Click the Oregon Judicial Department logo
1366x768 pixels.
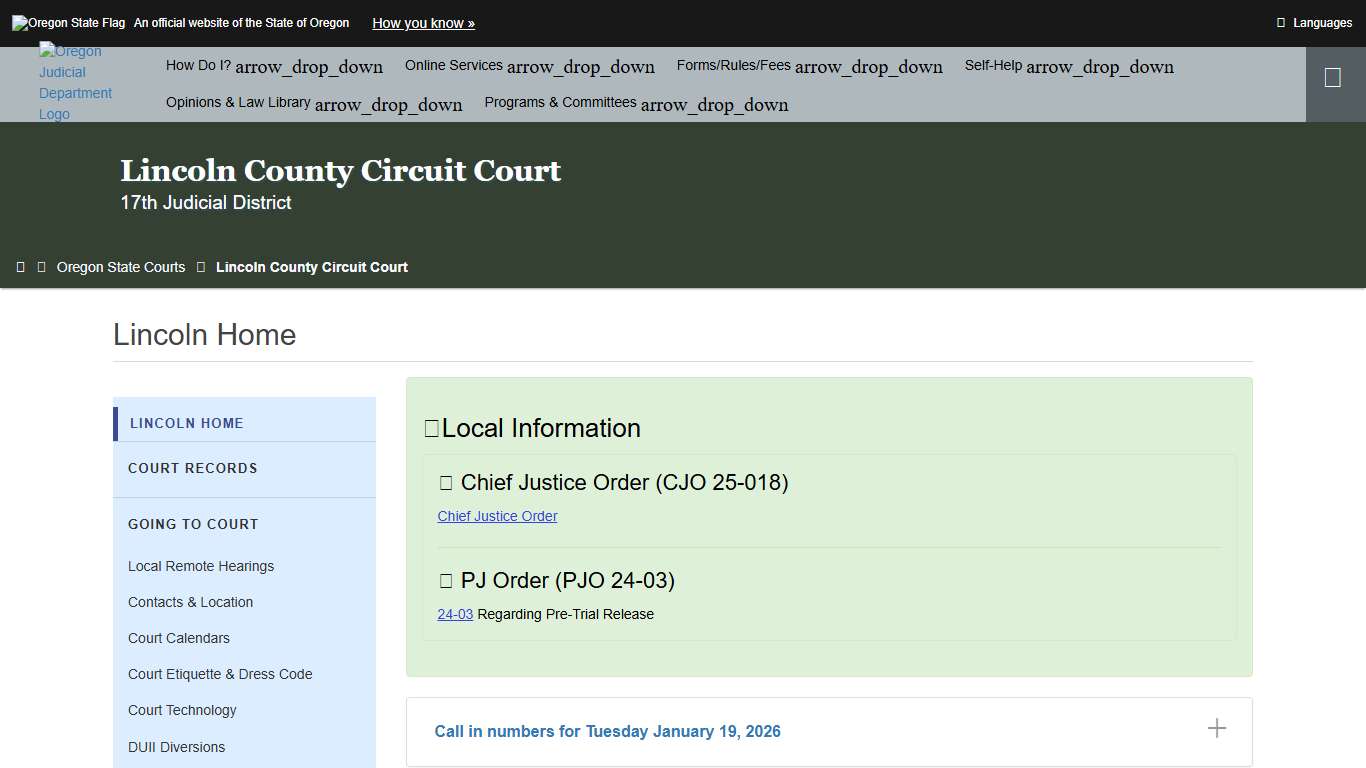click(75, 82)
